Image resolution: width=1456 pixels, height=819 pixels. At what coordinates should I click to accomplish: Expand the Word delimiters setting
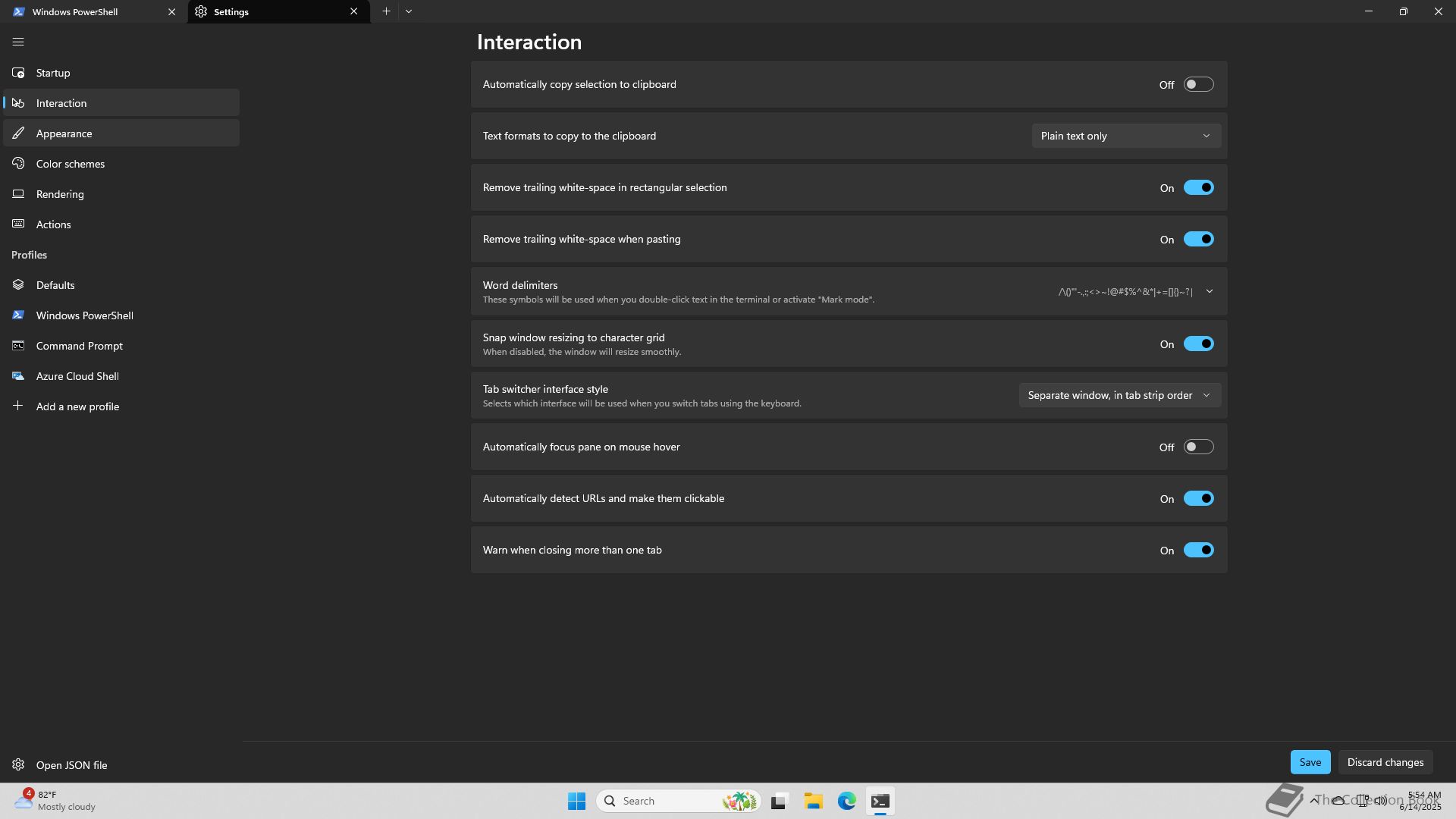[1209, 292]
